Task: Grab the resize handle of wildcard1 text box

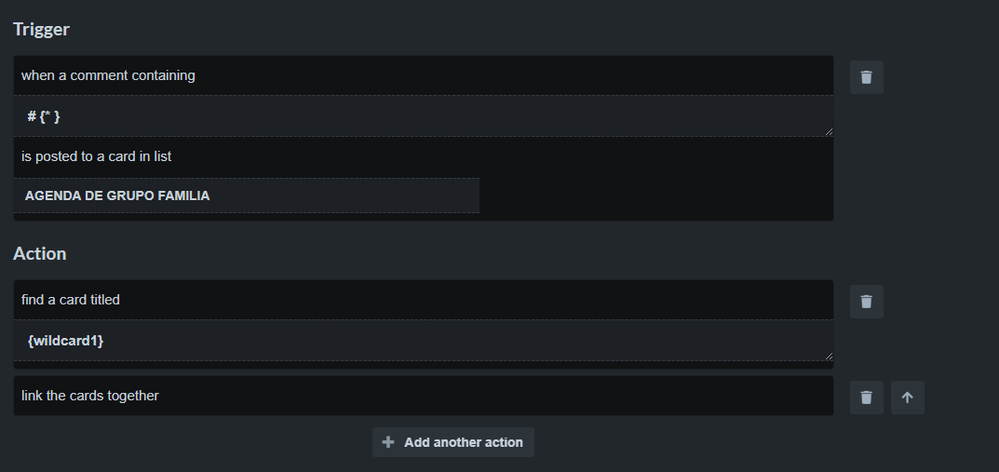Action: [828, 356]
